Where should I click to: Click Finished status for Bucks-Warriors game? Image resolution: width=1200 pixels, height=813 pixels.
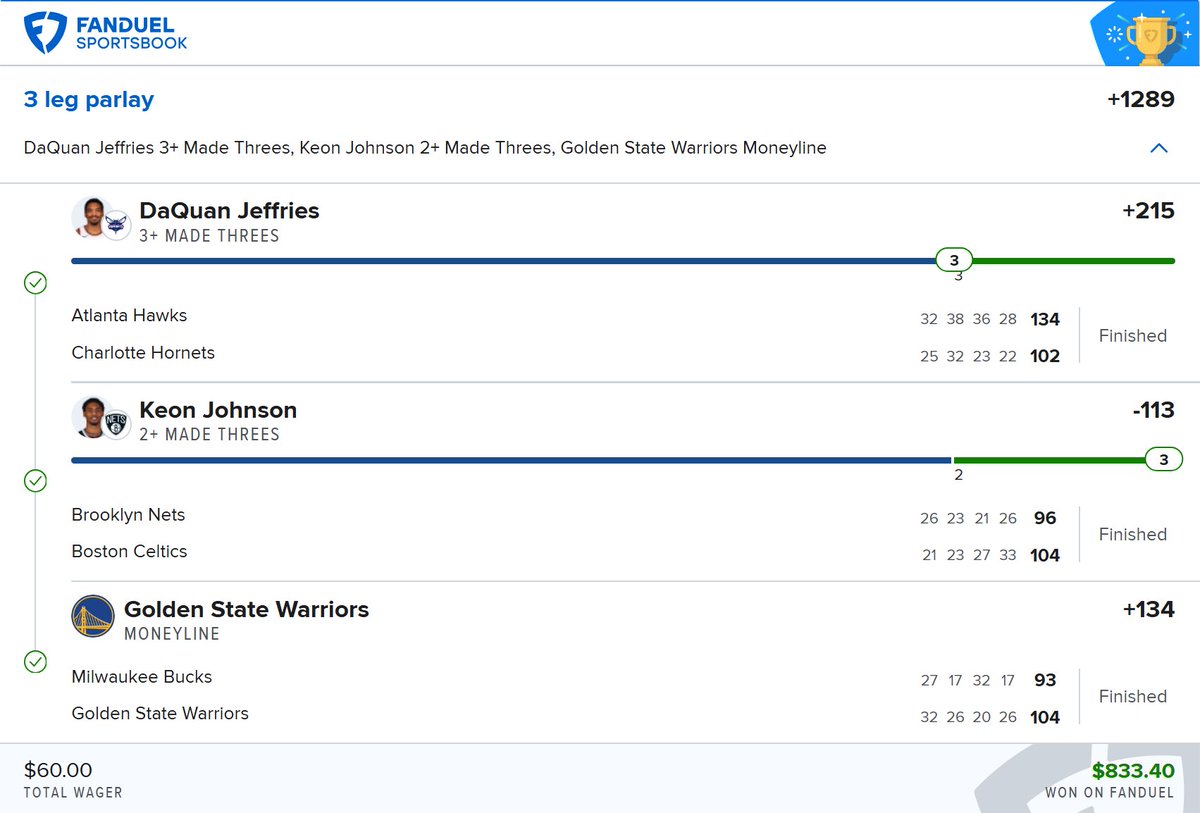coord(1133,697)
